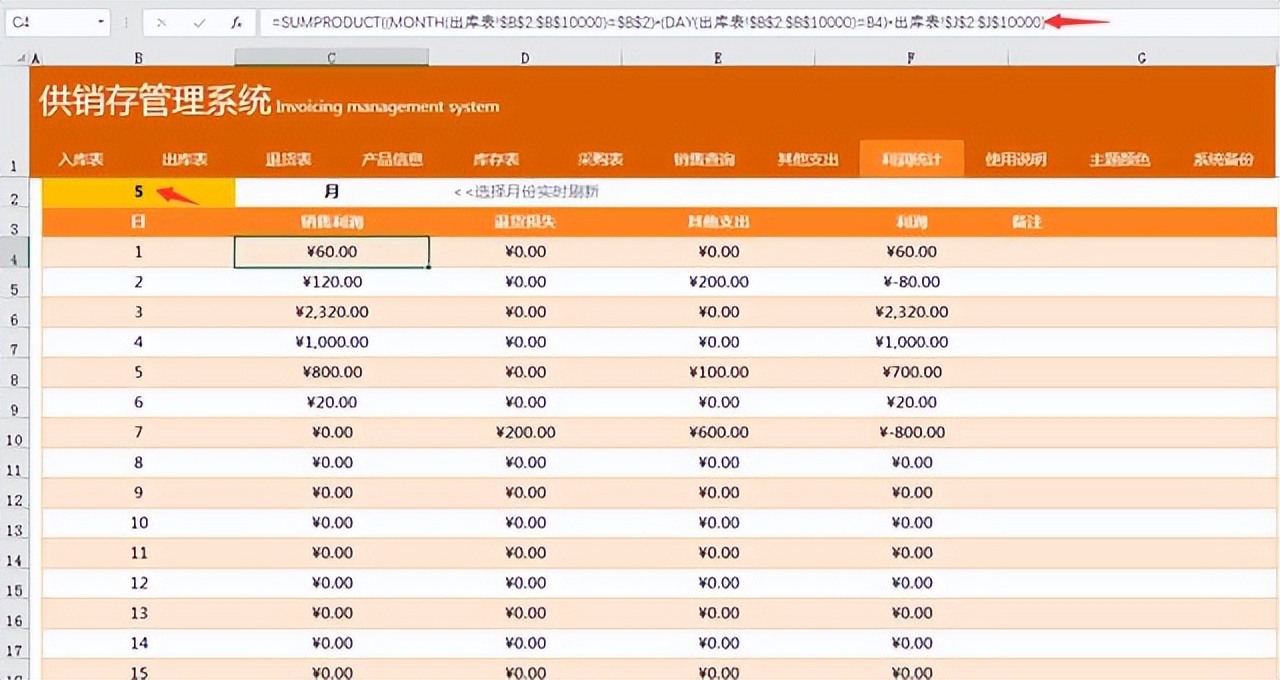
Task: Open the 主题颜色 theme color settings
Action: [x=1122, y=158]
